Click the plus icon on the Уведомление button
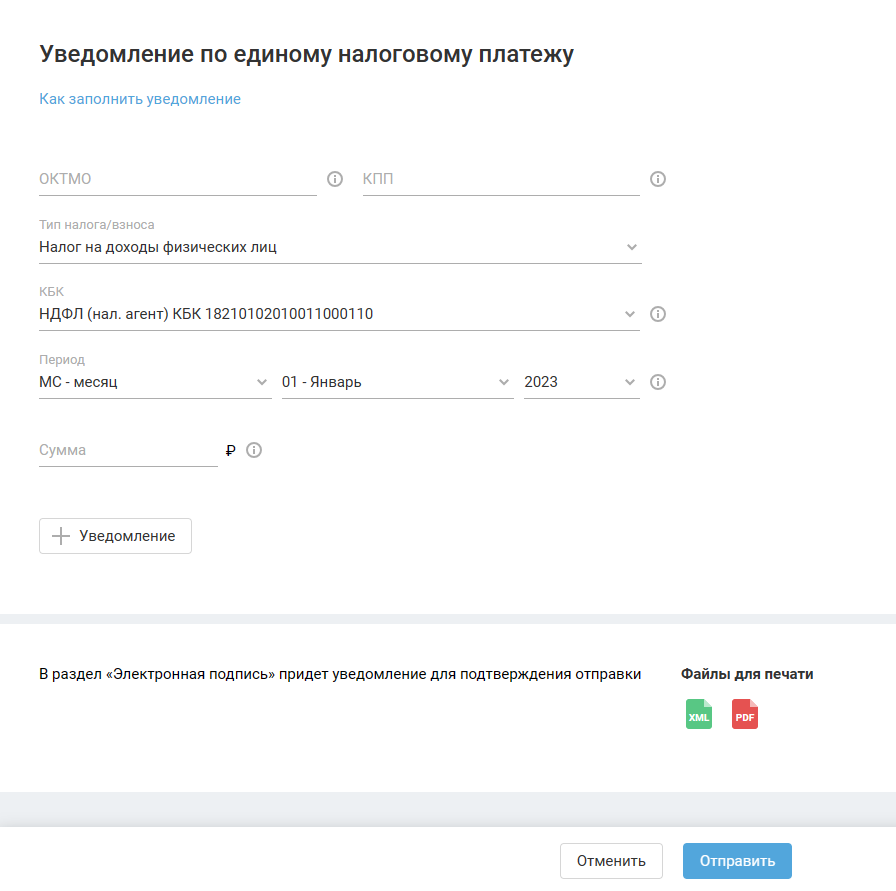 tap(61, 536)
